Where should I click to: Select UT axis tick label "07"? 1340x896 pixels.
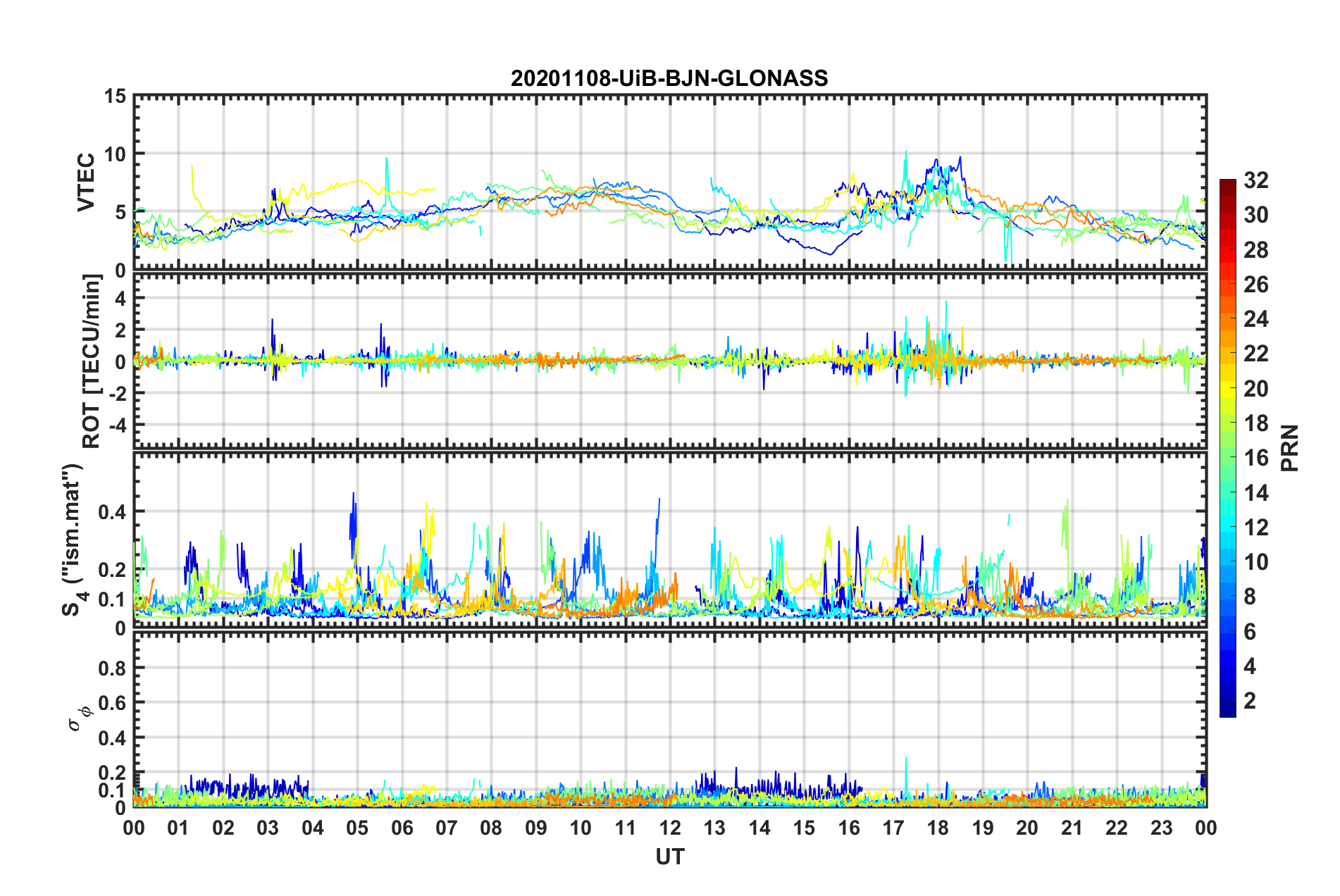[447, 828]
